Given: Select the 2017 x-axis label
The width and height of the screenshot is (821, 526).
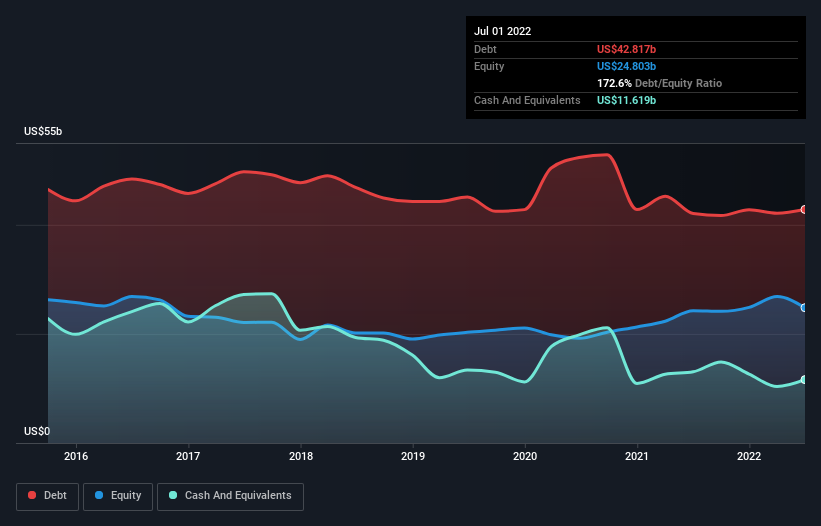Looking at the screenshot, I should click(188, 456).
